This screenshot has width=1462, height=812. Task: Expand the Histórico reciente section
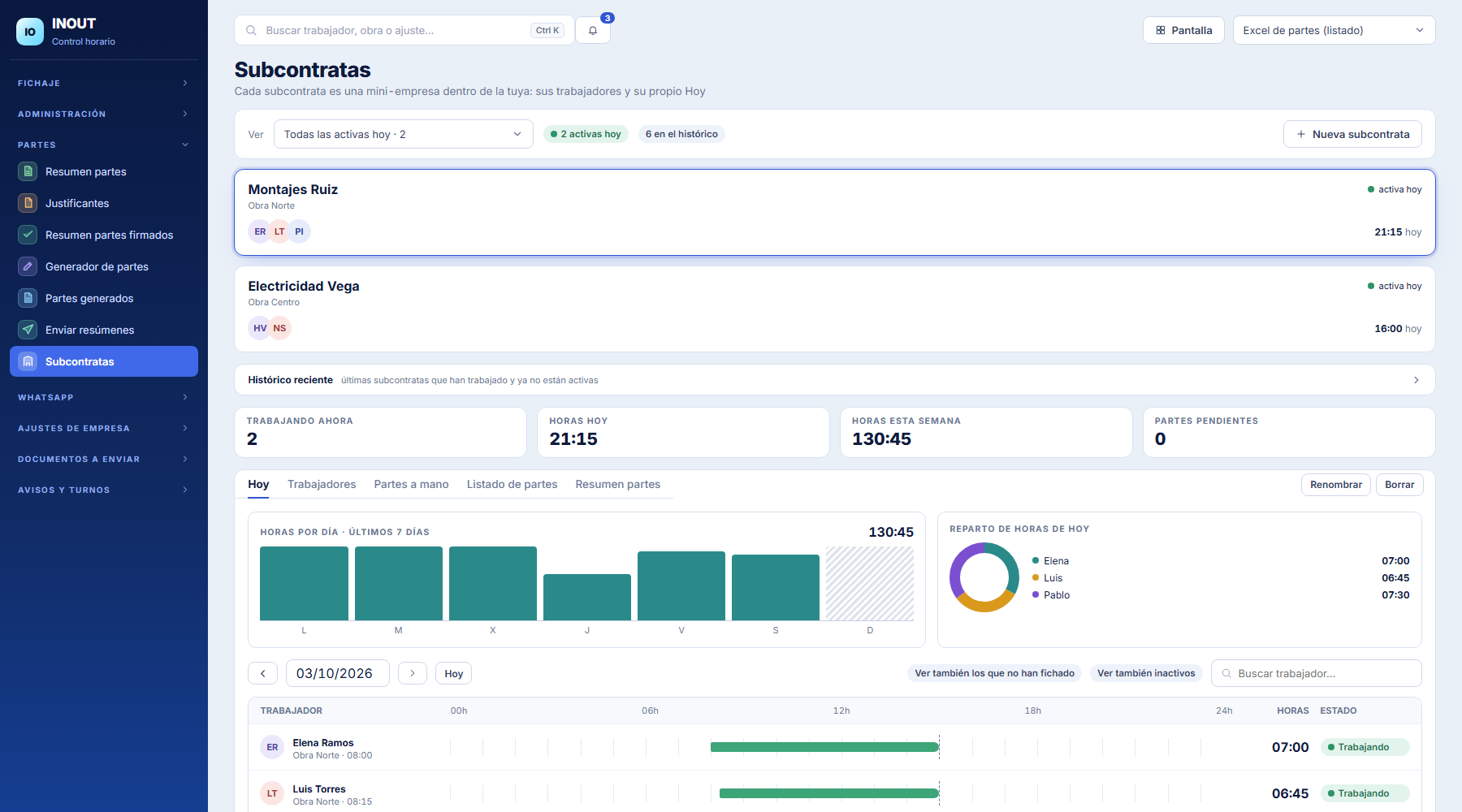pyautogui.click(x=835, y=380)
